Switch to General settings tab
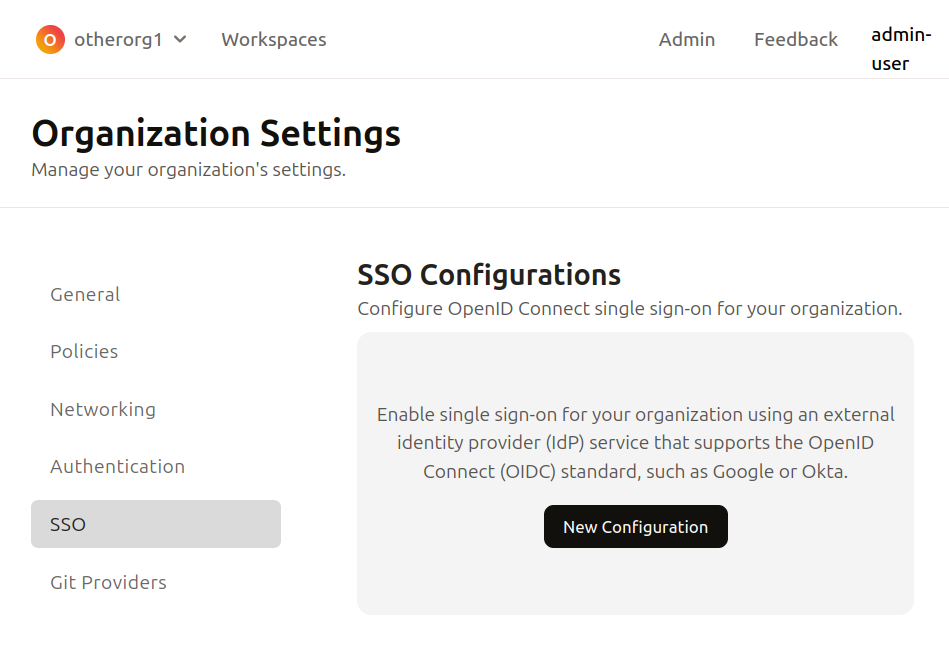The height and width of the screenshot is (648, 949). coord(85,294)
